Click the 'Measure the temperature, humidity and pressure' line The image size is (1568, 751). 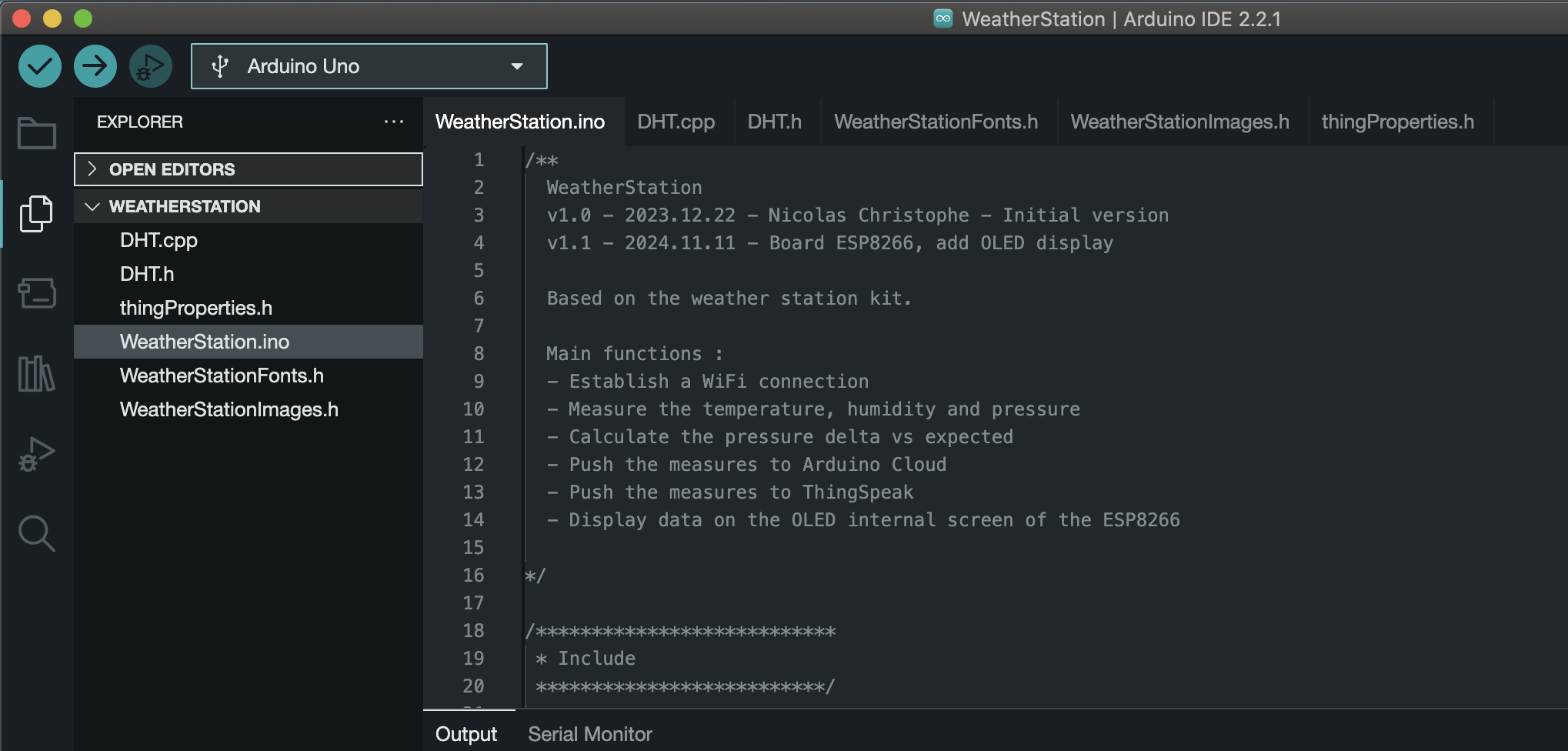tap(813, 409)
